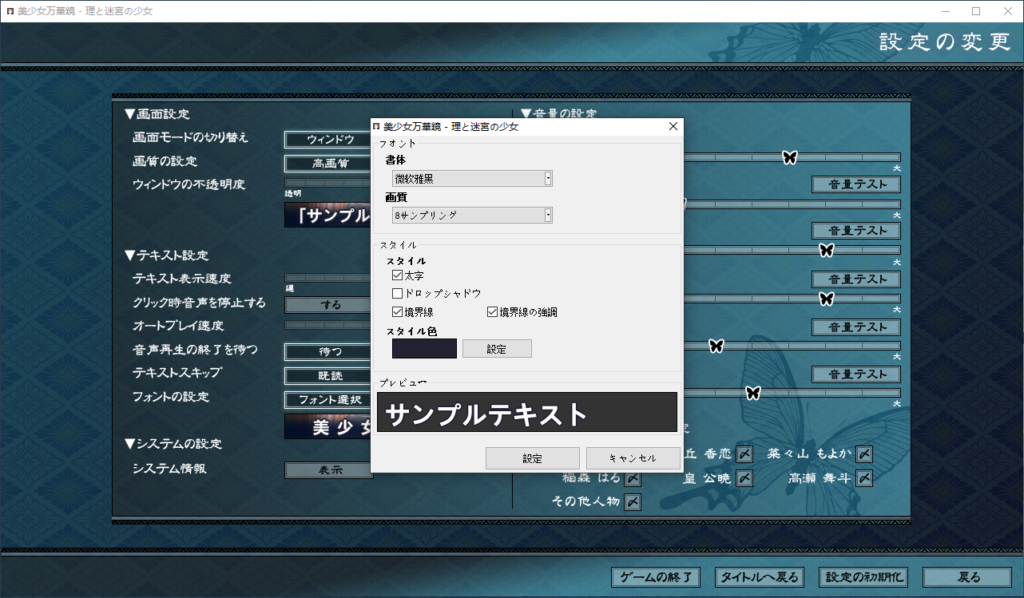Uncheck the 境界線 outline checkbox

tap(397, 312)
